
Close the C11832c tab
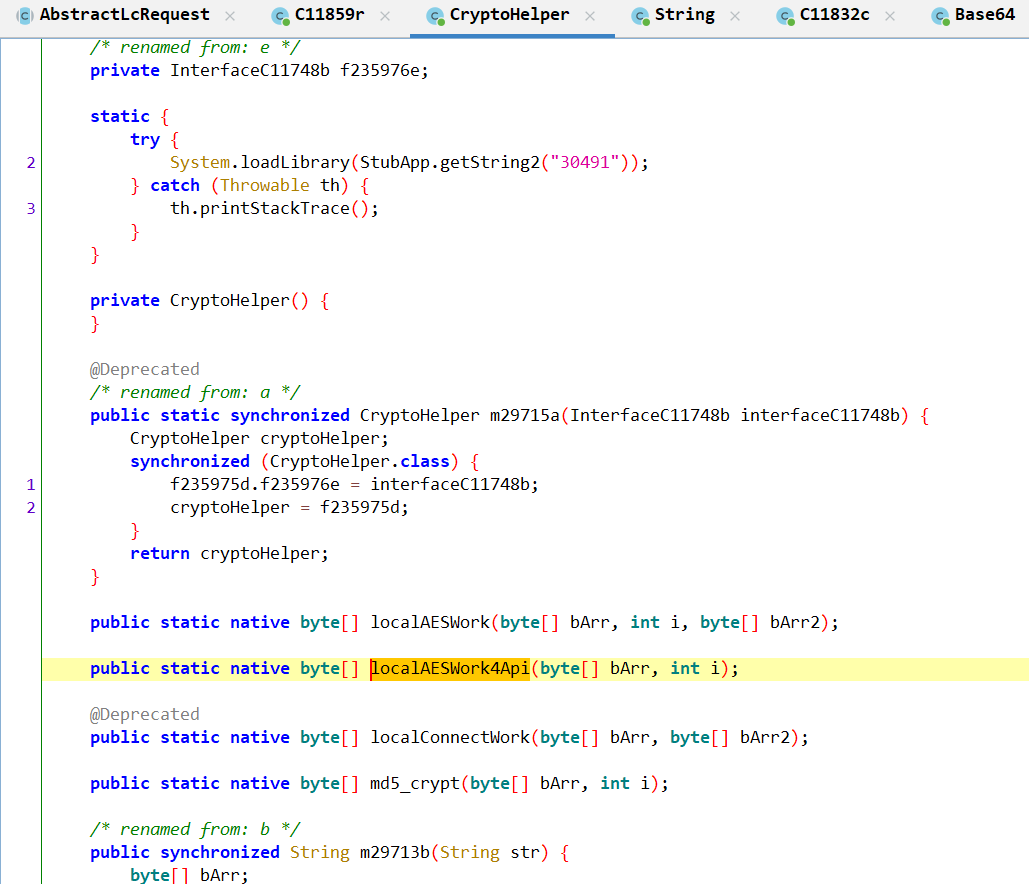(x=890, y=16)
